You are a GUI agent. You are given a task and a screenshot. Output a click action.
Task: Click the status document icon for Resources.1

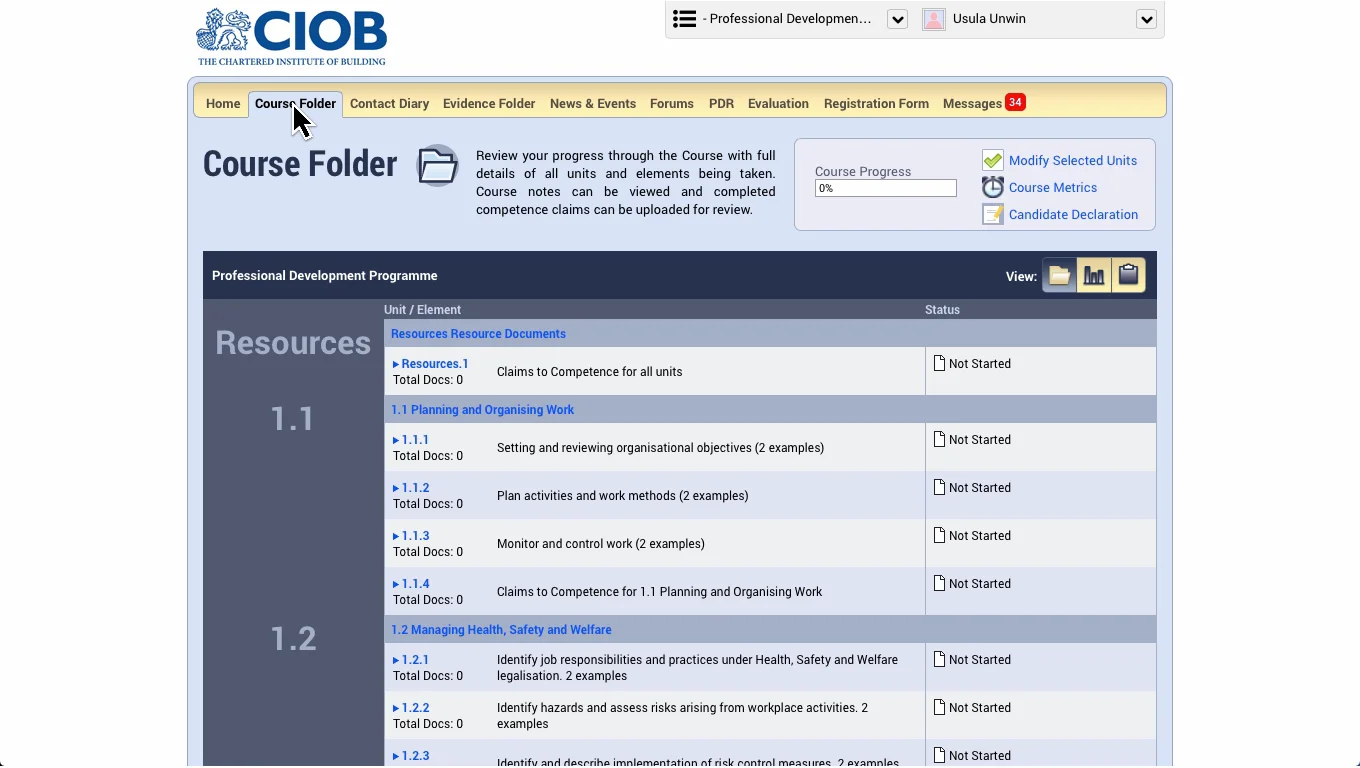pyautogui.click(x=939, y=364)
